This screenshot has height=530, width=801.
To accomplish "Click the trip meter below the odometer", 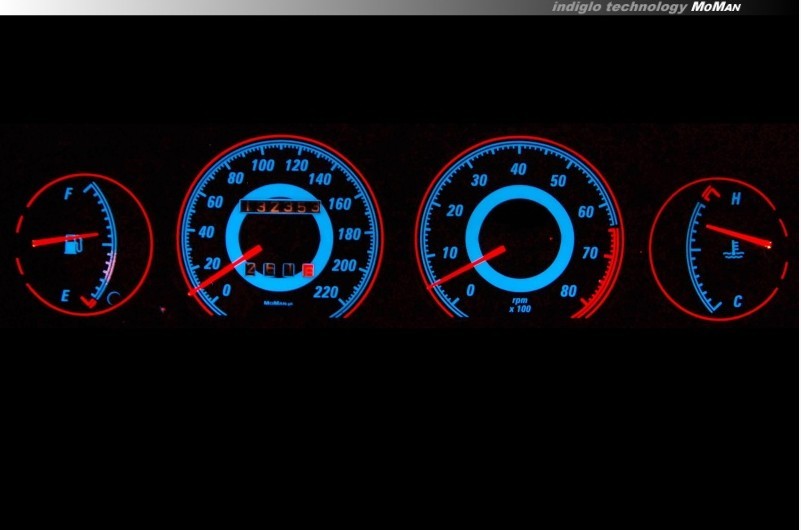I will click(x=280, y=269).
